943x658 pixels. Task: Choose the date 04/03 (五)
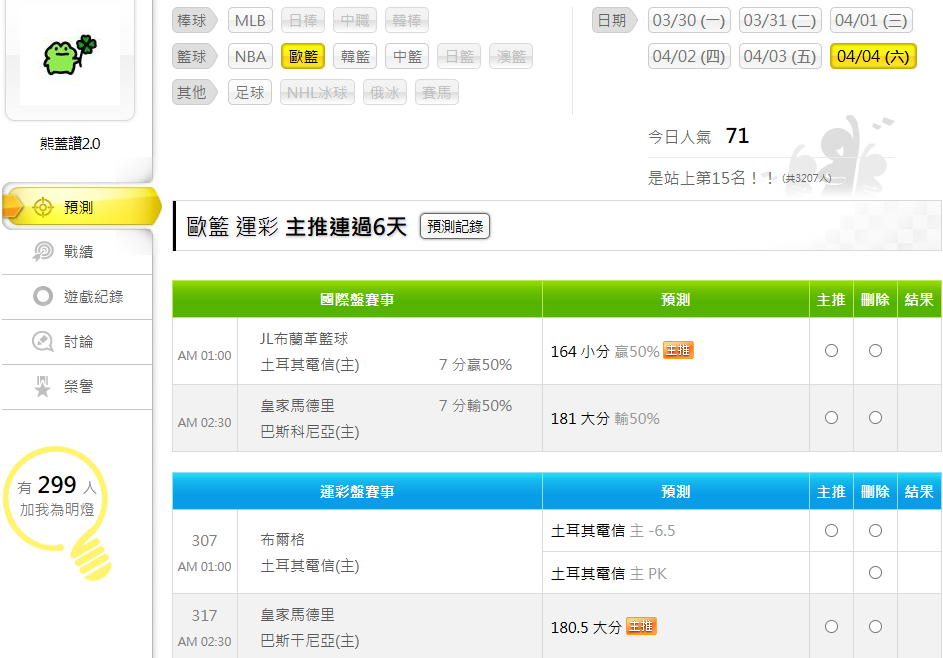pyautogui.click(x=780, y=57)
